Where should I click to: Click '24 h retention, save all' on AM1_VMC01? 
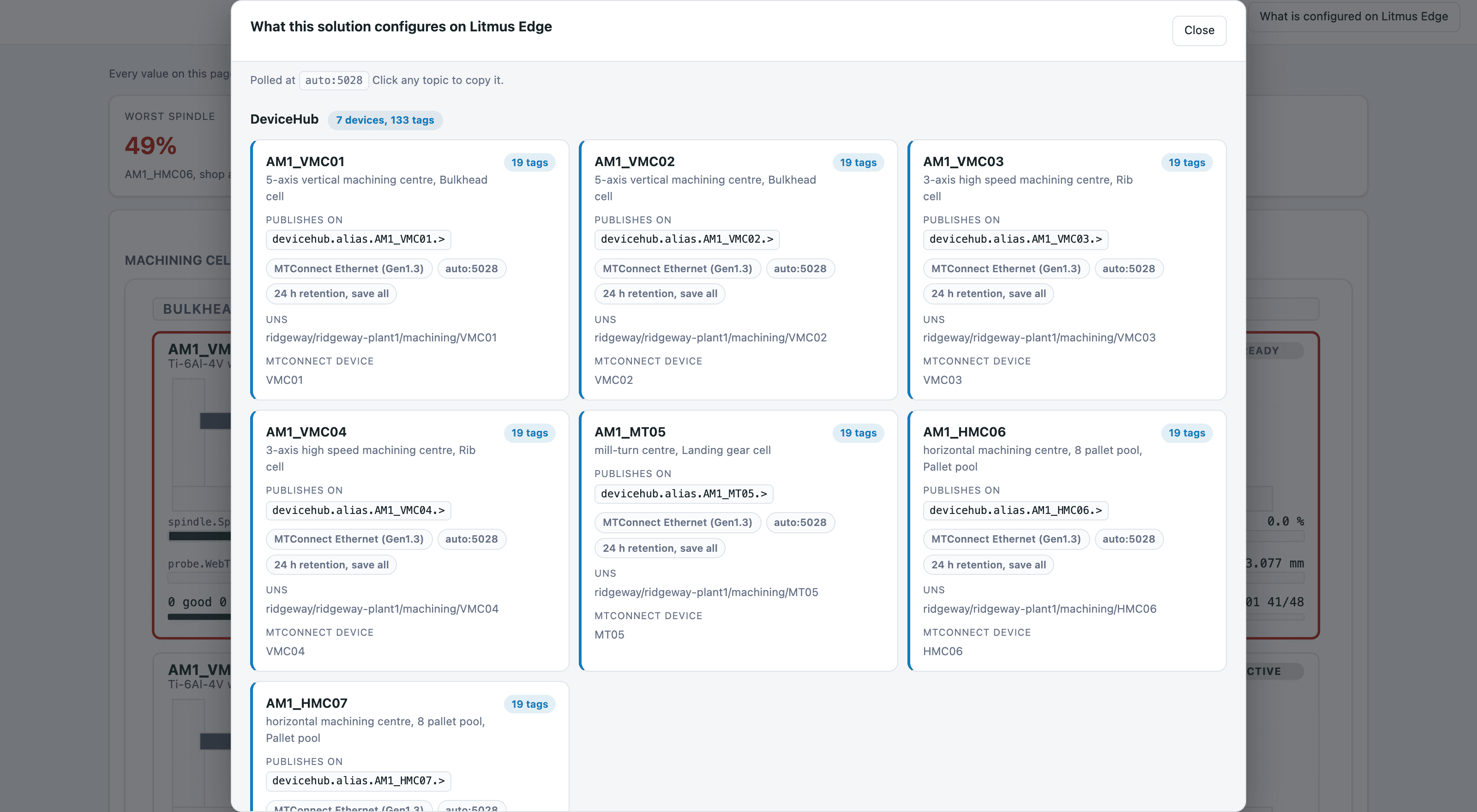331,294
